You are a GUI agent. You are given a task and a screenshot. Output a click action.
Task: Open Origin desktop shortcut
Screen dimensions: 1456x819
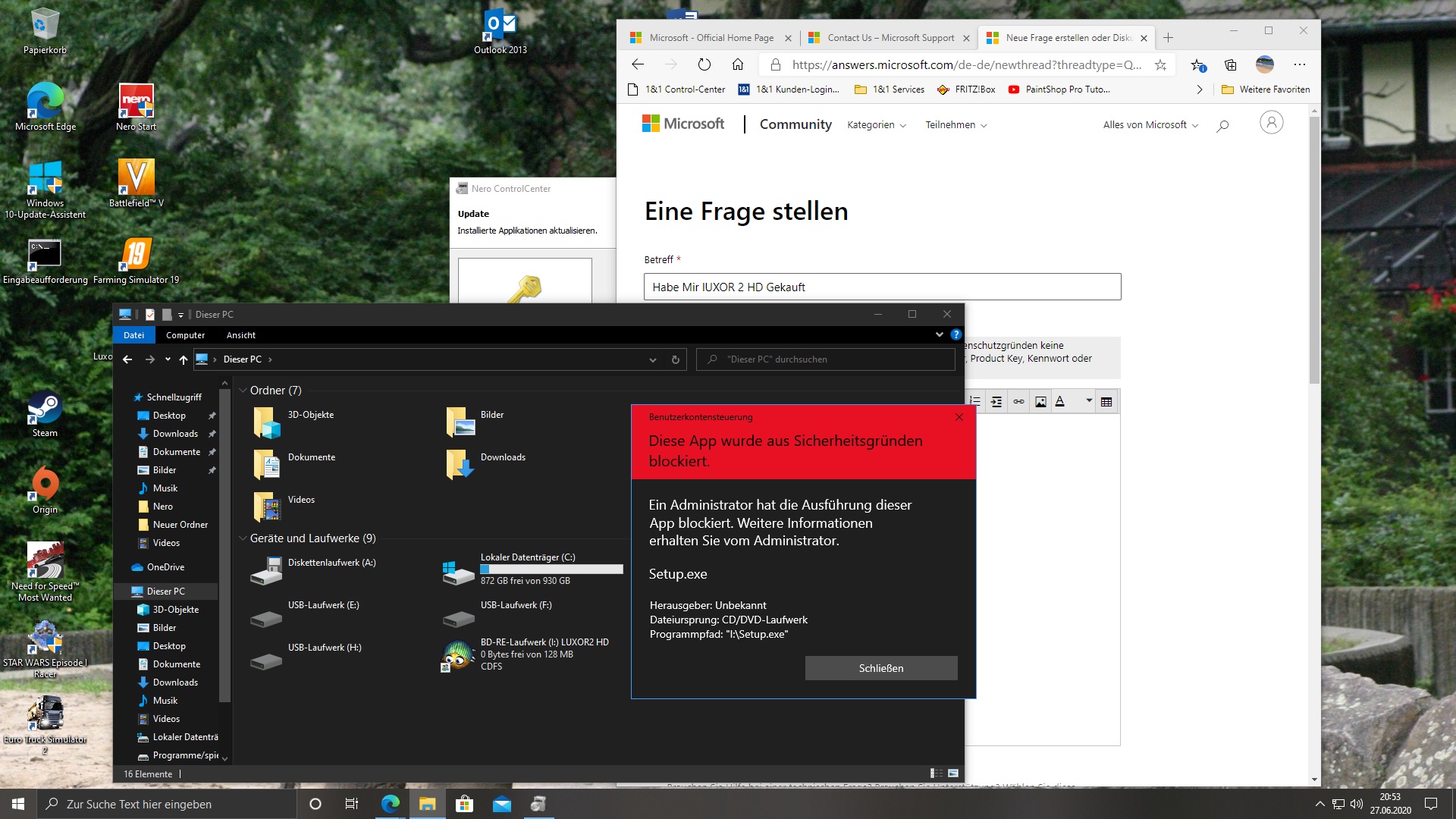45,491
